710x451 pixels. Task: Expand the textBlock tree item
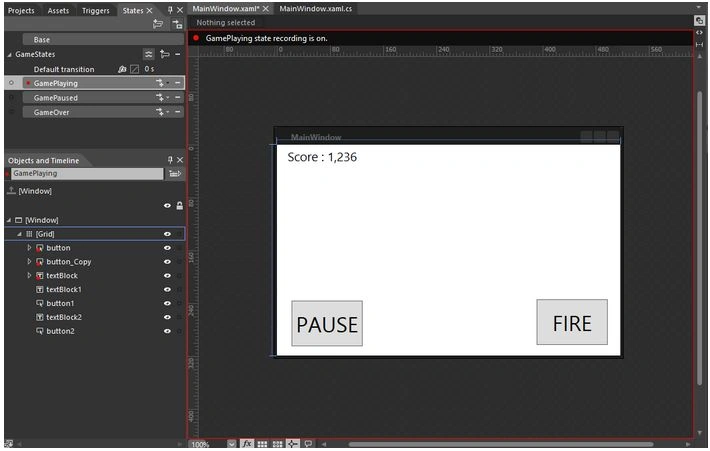[x=29, y=275]
